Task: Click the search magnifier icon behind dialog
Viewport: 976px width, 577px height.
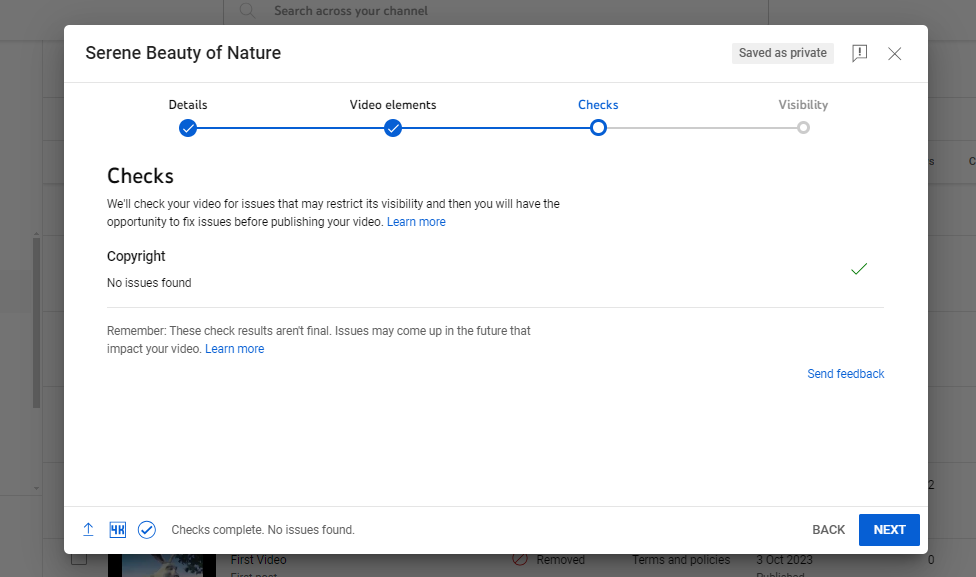Action: pyautogui.click(x=247, y=11)
